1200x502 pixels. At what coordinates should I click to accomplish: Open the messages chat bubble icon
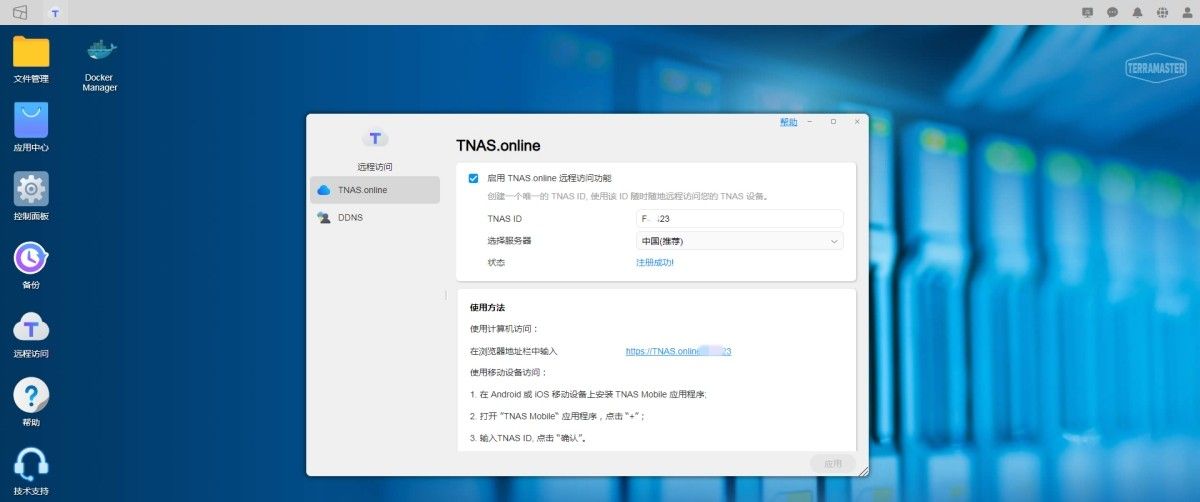(x=1112, y=13)
